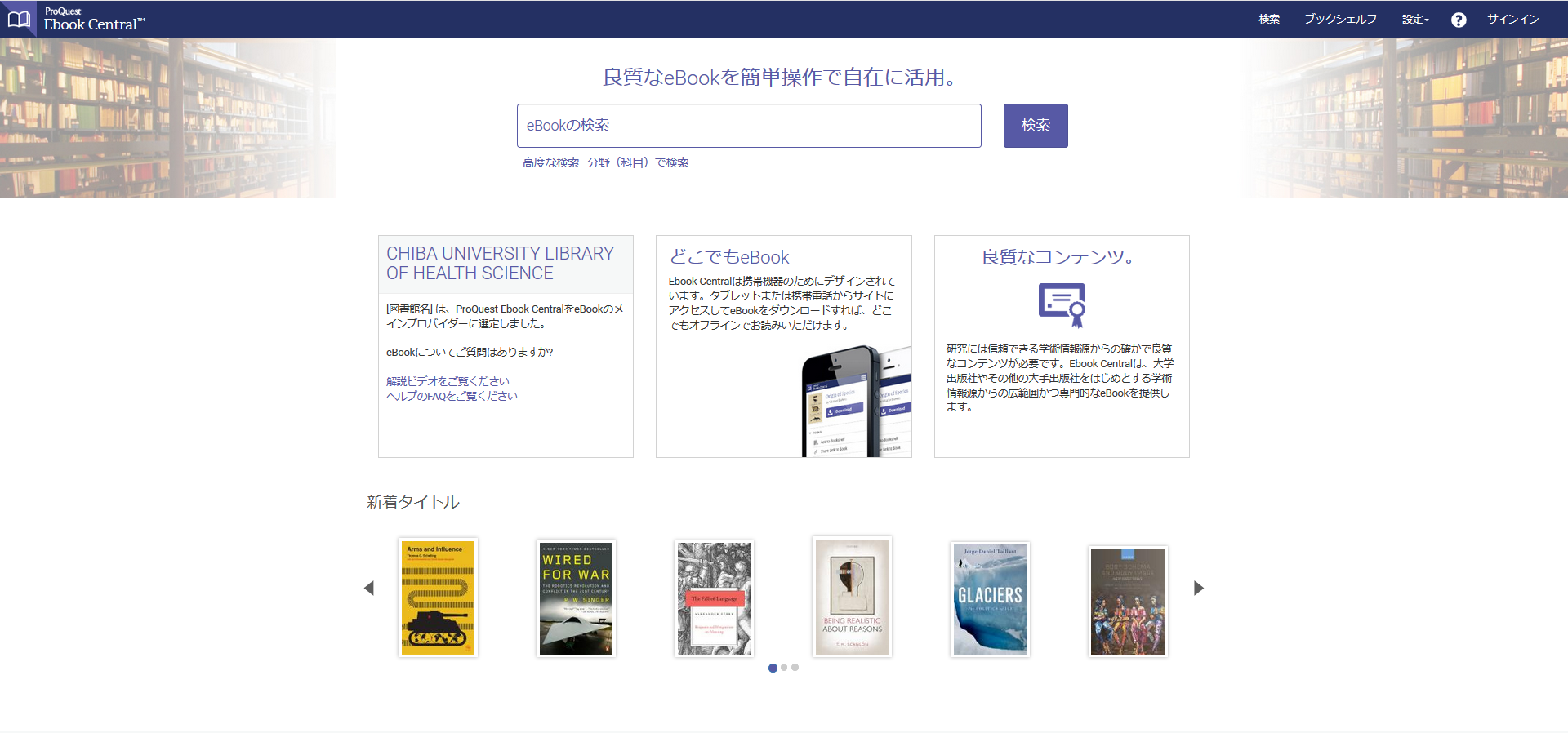Open Being Realistic About Reasons book cover
1568x733 pixels.
[x=852, y=596]
